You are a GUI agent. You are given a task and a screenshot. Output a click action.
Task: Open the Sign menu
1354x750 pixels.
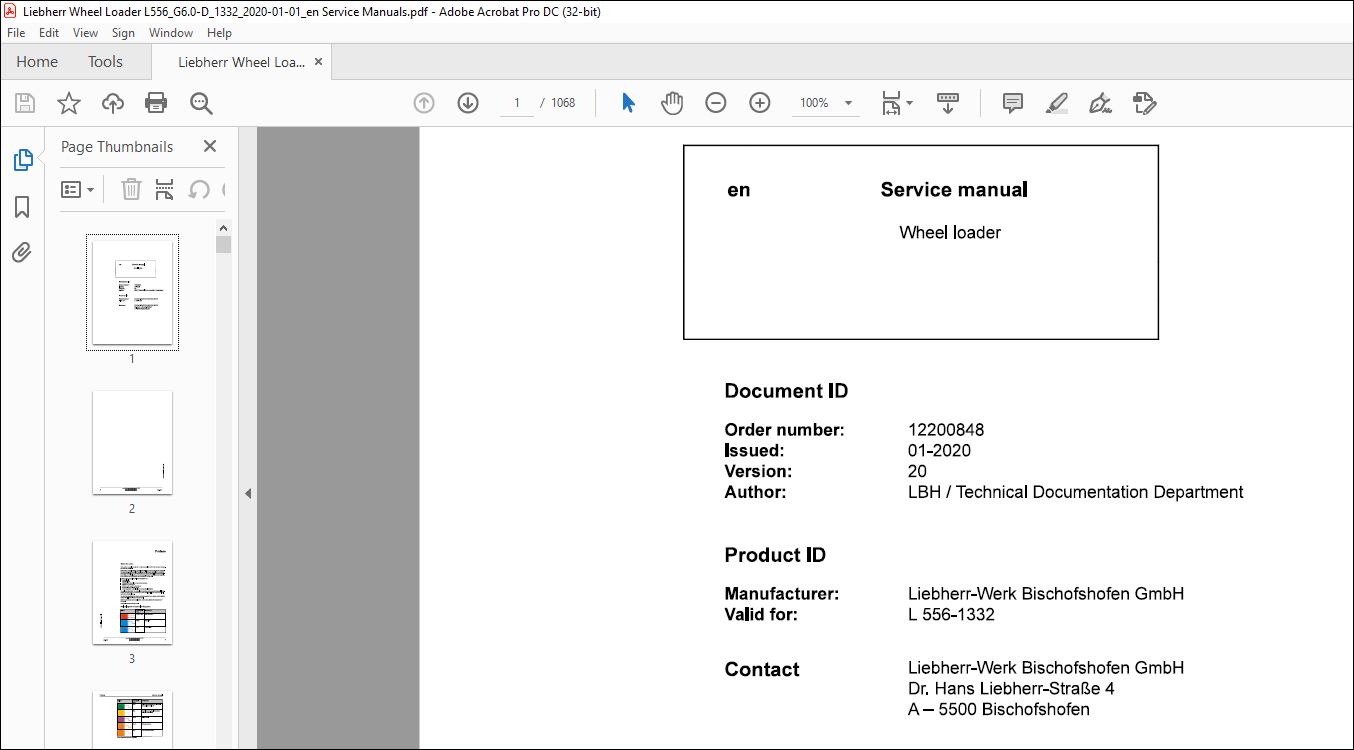point(123,33)
